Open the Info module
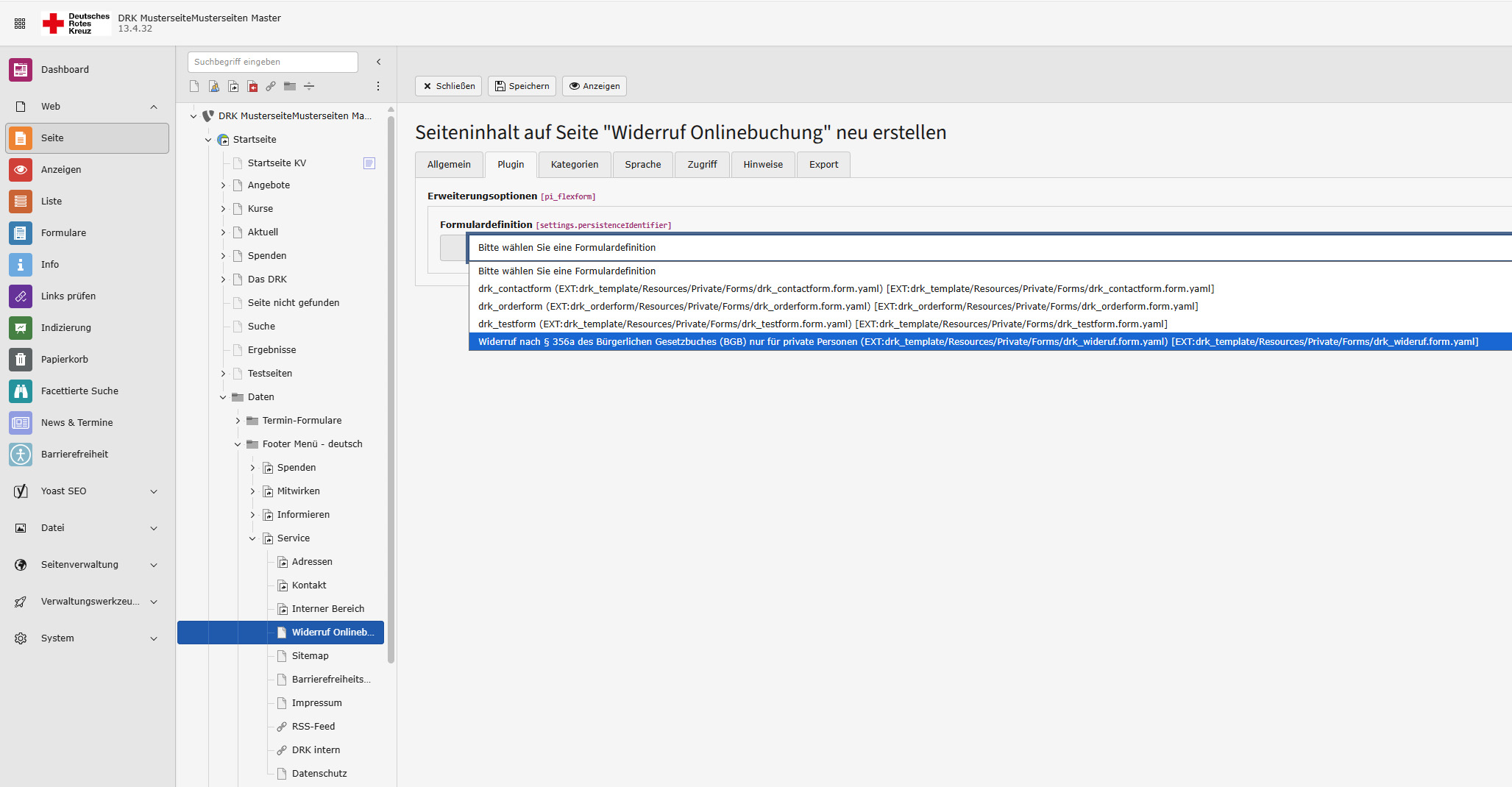Image resolution: width=1512 pixels, height=787 pixels. pos(88,265)
